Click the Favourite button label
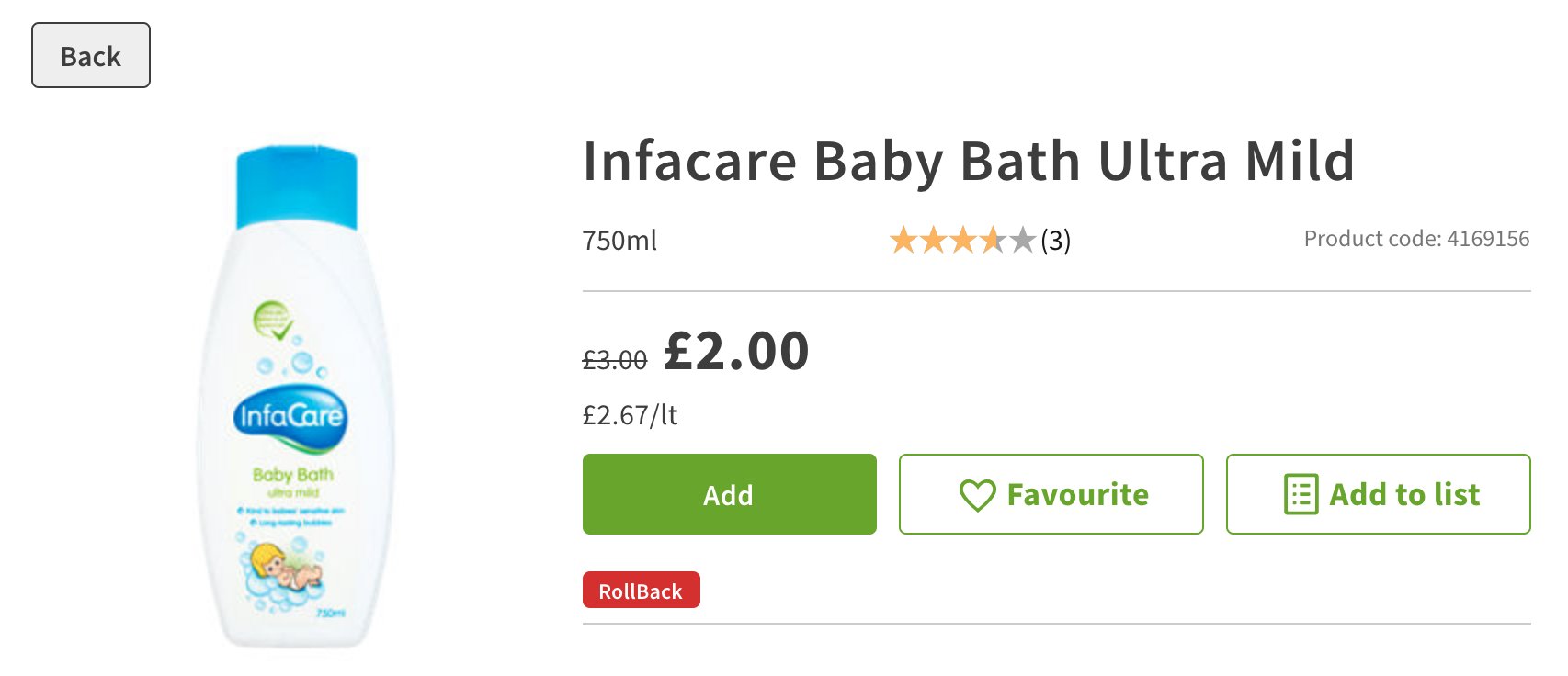1568x676 pixels. (x=1077, y=495)
